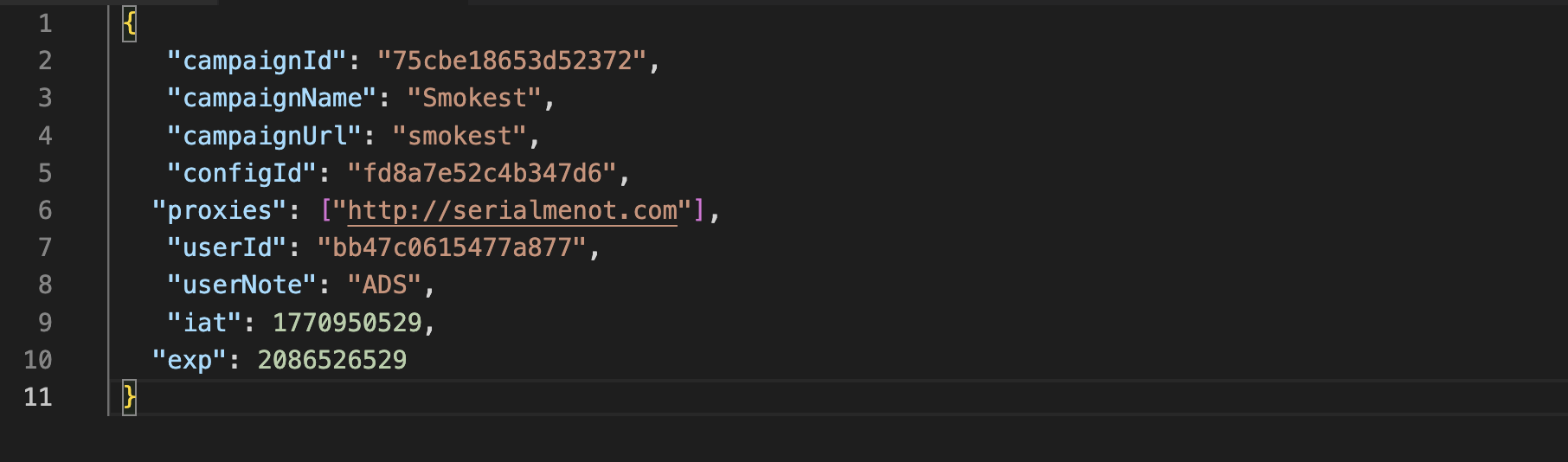This screenshot has height=462, width=1568.
Task: Click the exp number 2086526529
Action: (x=332, y=360)
